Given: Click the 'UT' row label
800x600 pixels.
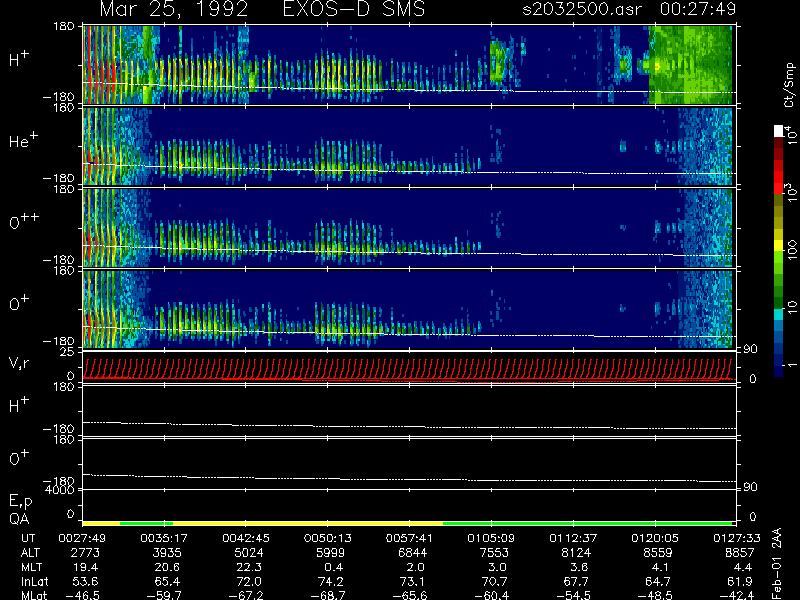Looking at the screenshot, I should (28, 538).
